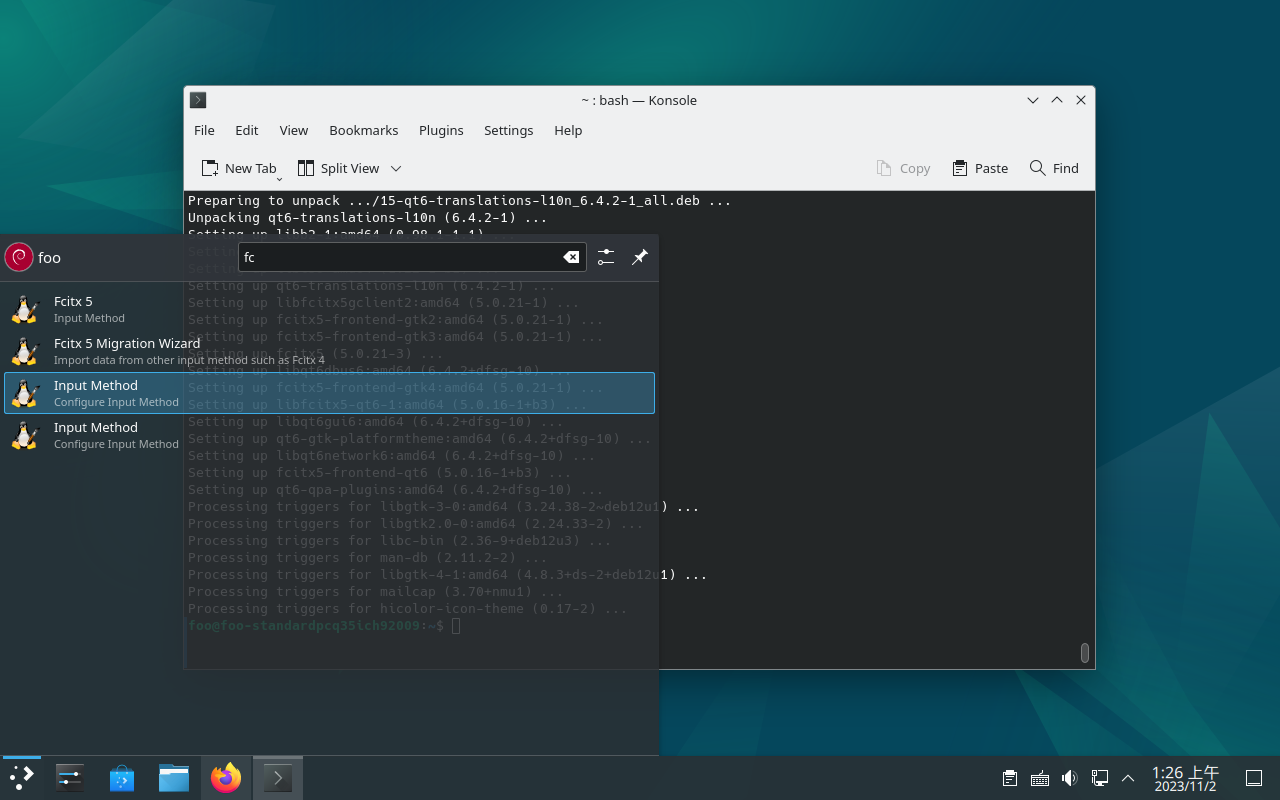Open the volume control in the system tray
The width and height of the screenshot is (1280, 800).
1069,778
